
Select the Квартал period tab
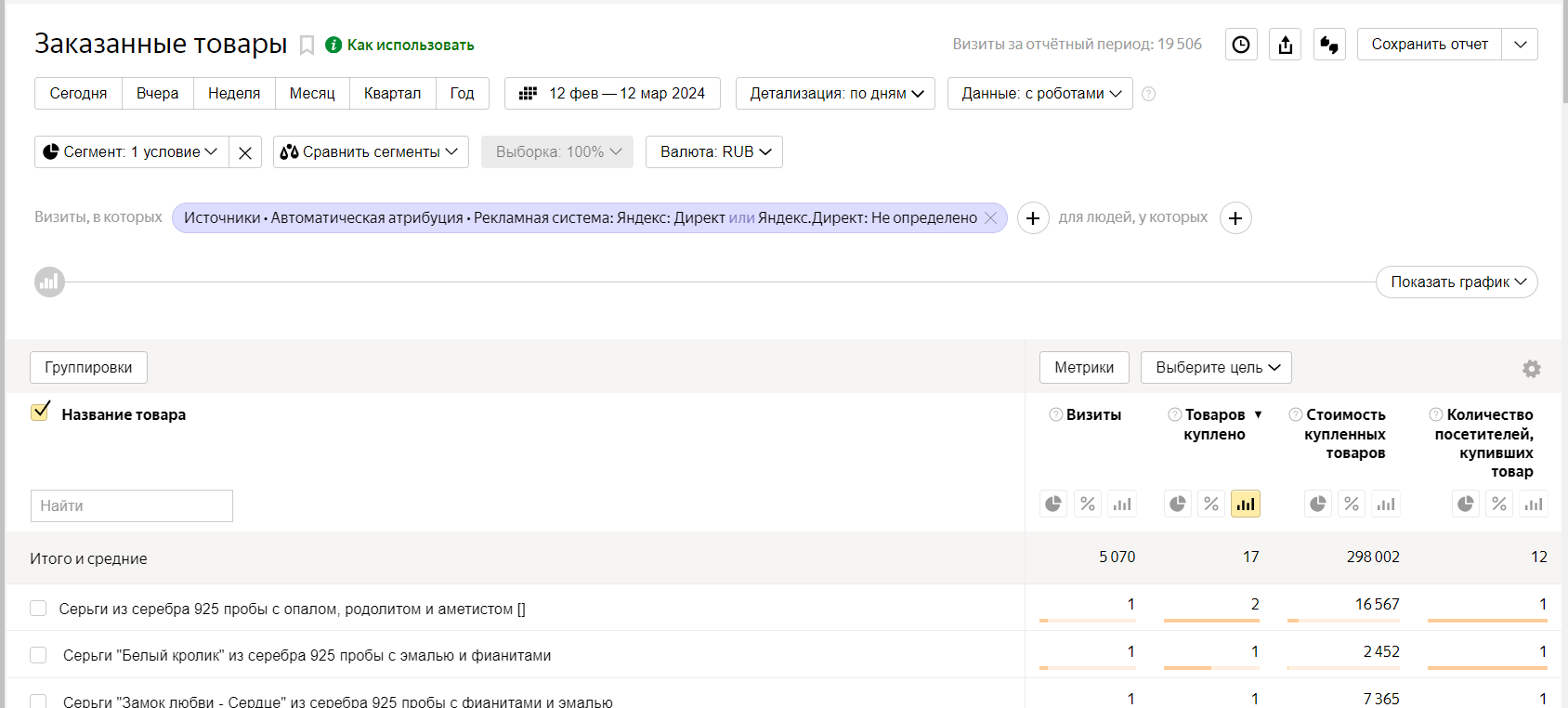tap(392, 94)
